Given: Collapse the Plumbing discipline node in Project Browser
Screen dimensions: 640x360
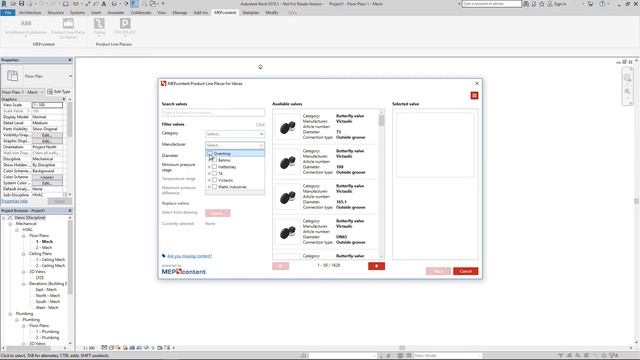Looking at the screenshot, I should tap(10, 314).
